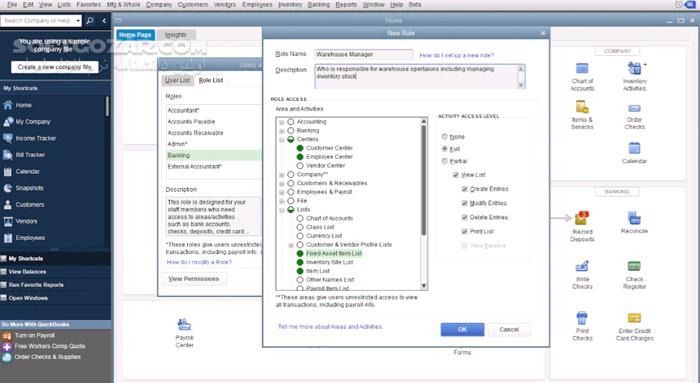Image resolution: width=700 pixels, height=383 pixels.
Task: Open Enter Credit Card Charges icon
Action: [634, 318]
